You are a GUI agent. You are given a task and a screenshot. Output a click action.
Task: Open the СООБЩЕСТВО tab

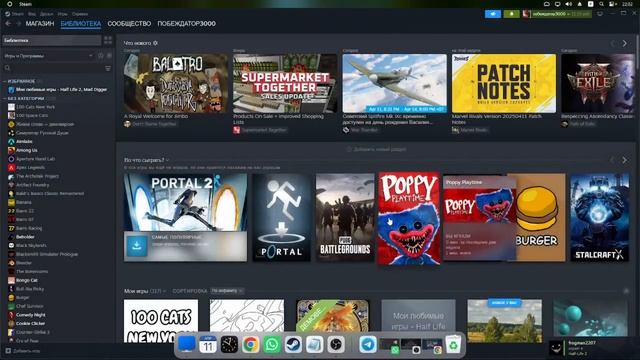point(129,24)
